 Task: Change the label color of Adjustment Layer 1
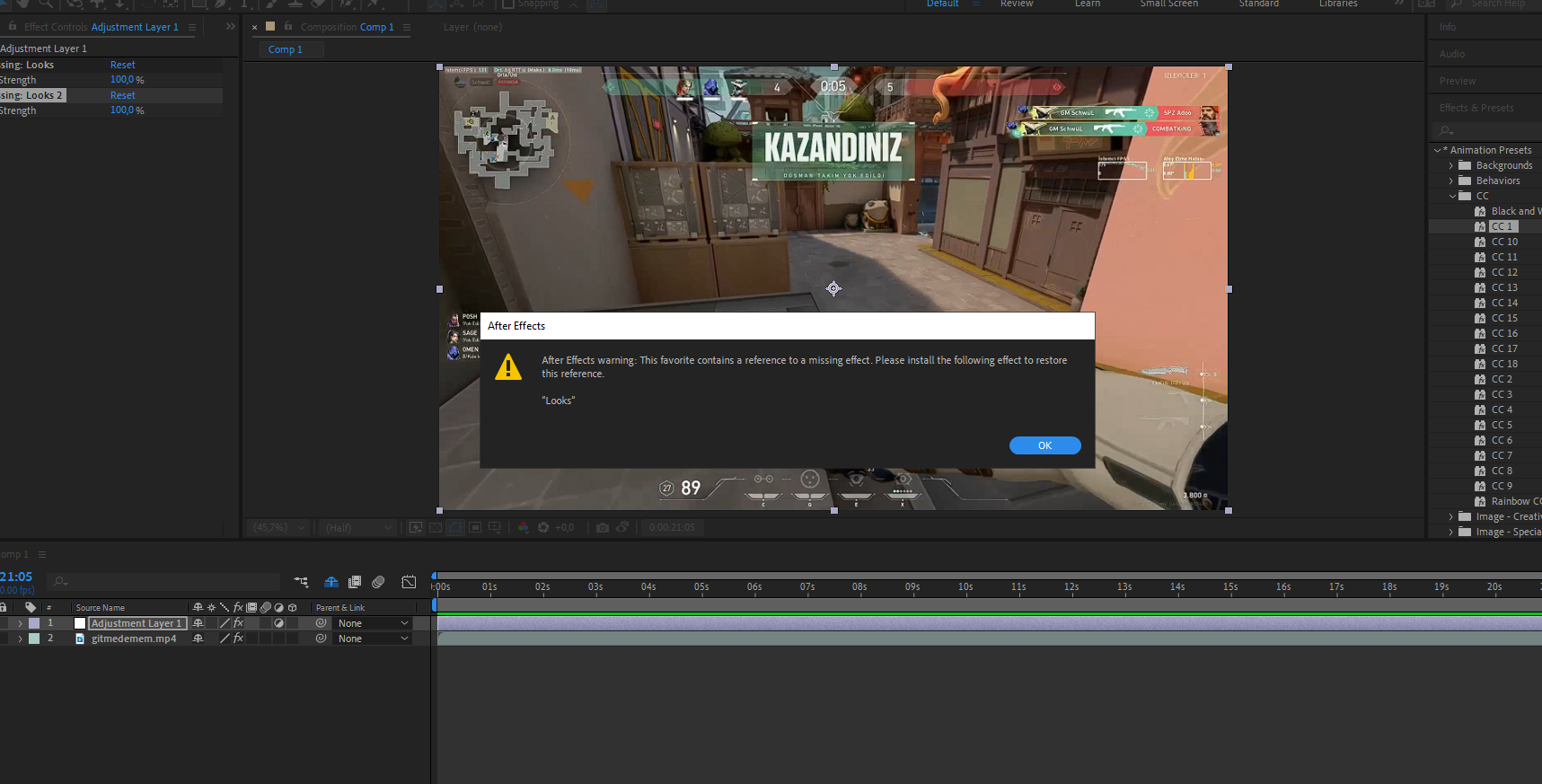pyautogui.click(x=34, y=623)
